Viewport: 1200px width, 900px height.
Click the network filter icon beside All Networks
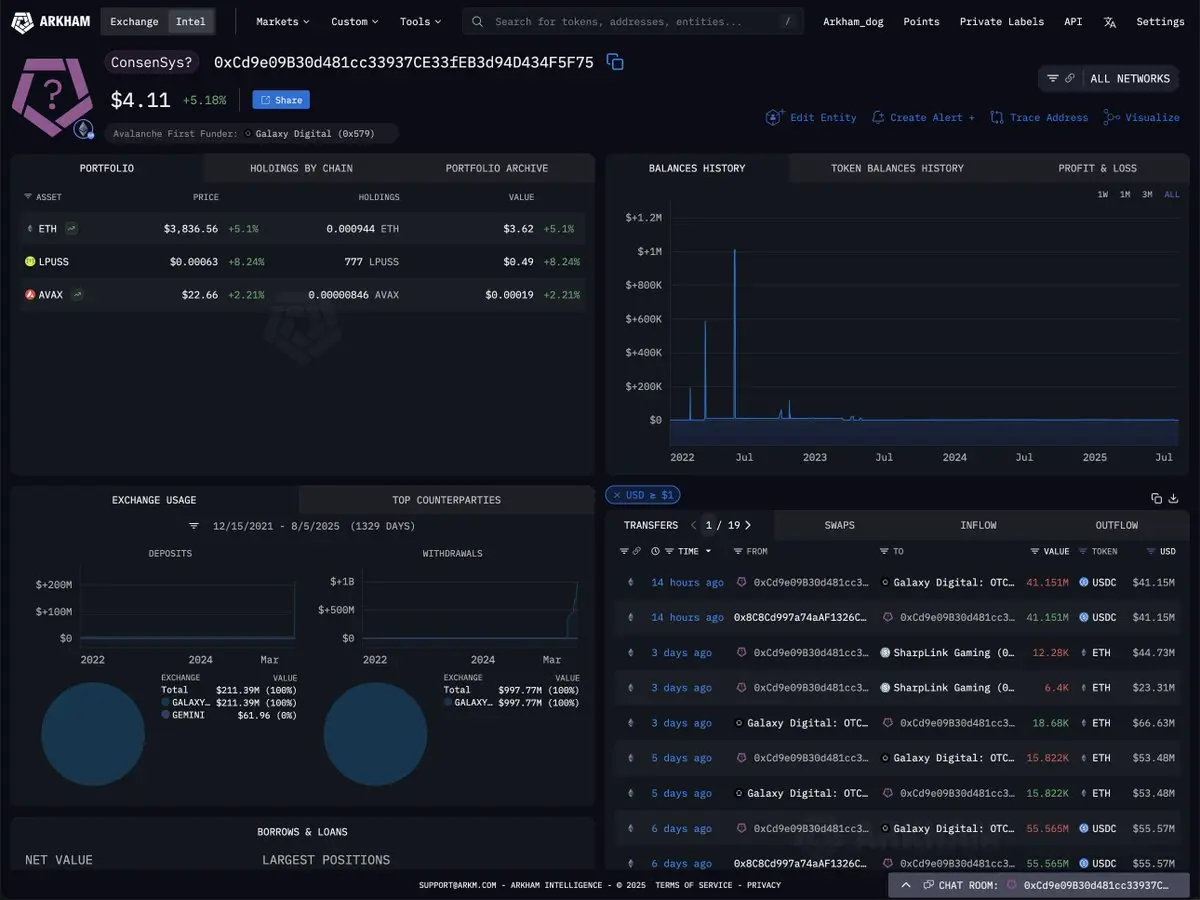1053,78
